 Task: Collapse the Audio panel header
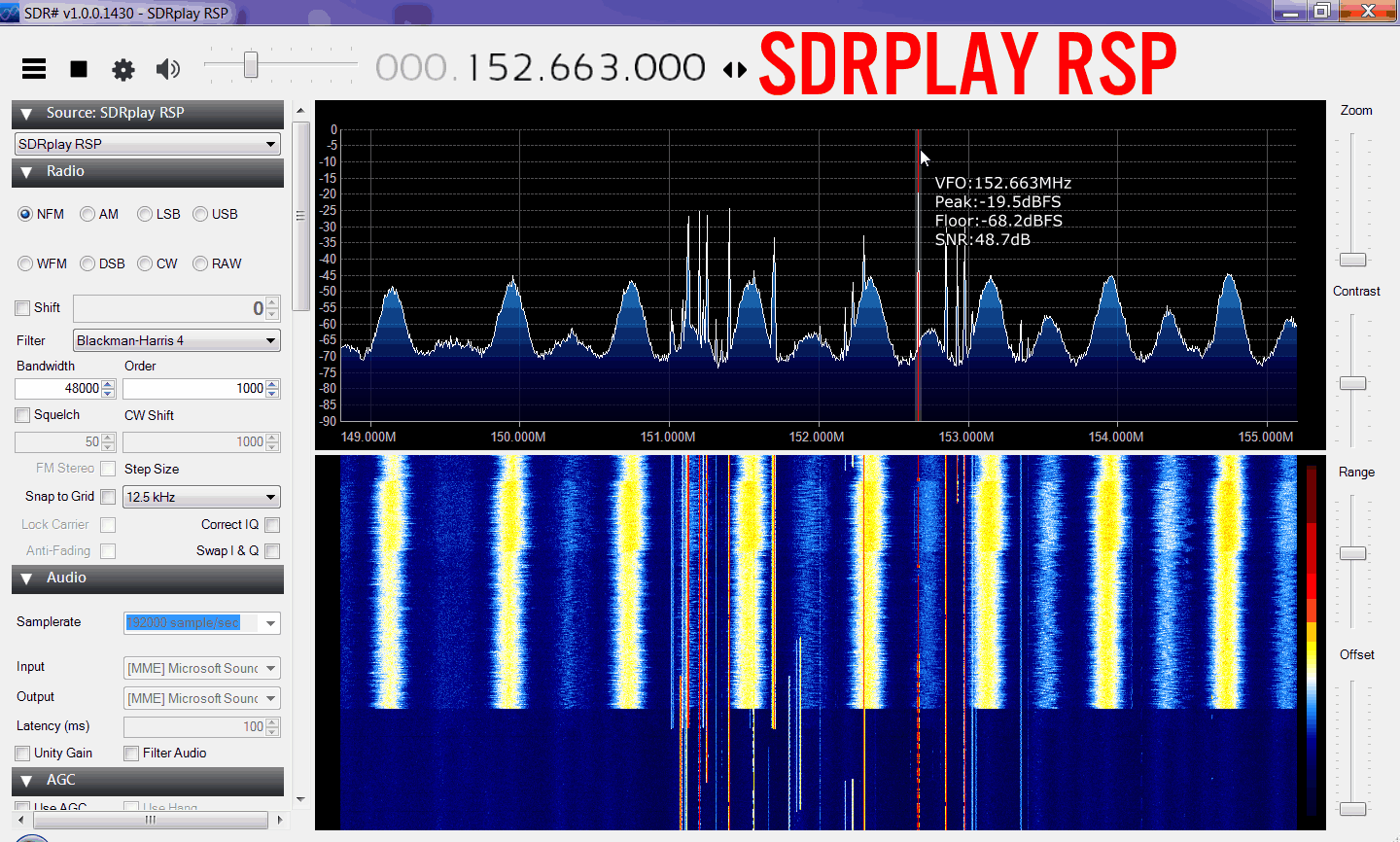[x=27, y=579]
